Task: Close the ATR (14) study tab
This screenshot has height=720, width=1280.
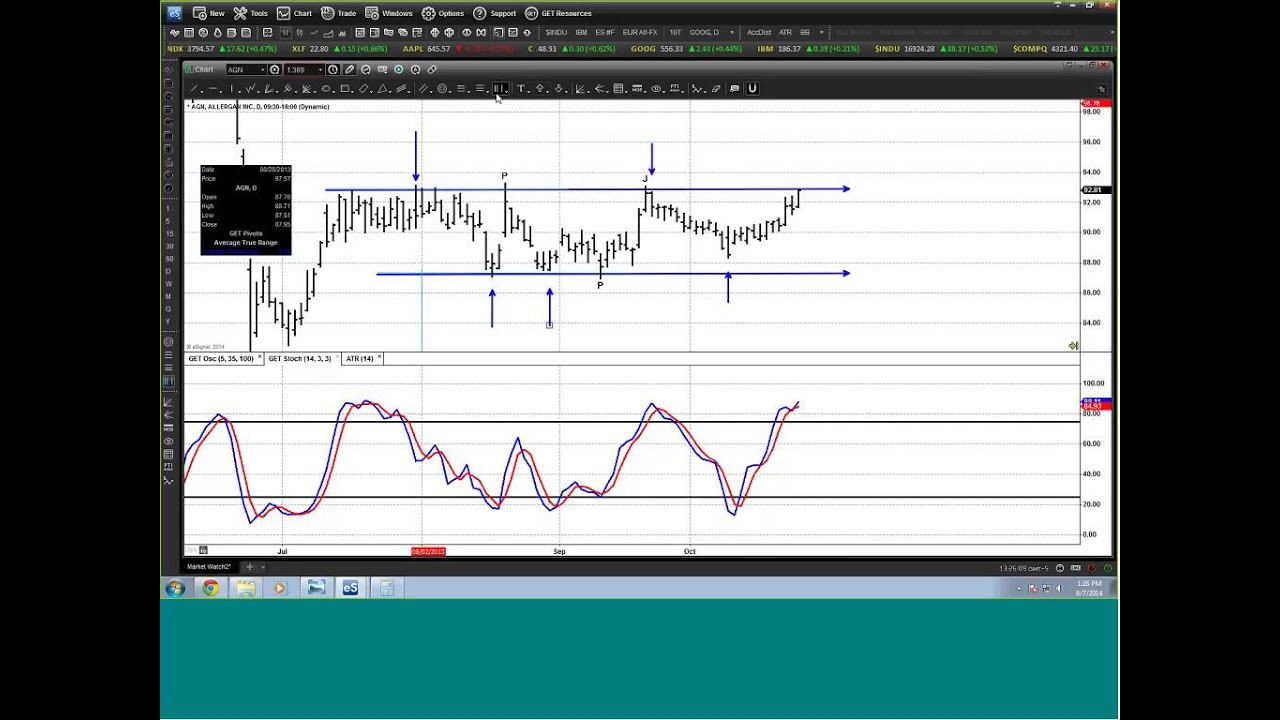Action: tap(380, 357)
